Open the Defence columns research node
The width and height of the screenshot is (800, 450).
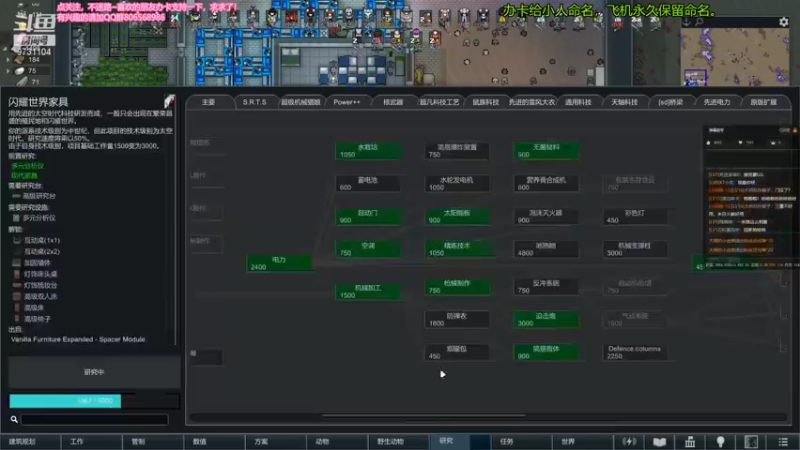[x=635, y=352]
